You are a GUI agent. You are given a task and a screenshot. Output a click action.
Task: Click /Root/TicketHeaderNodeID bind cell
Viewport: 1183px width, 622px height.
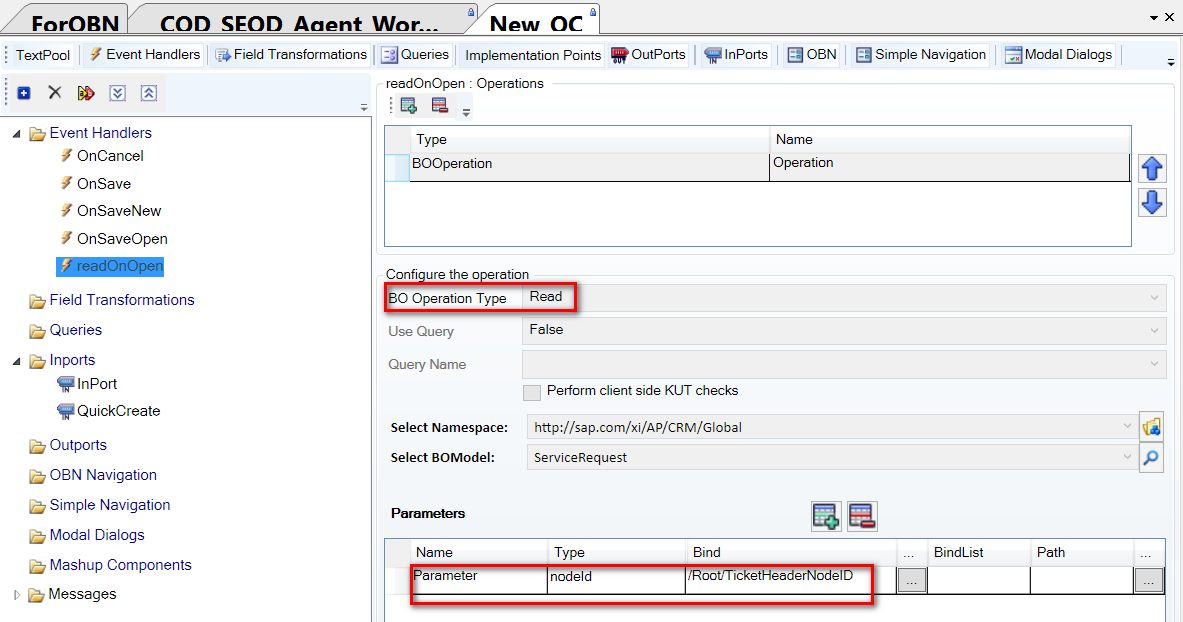pyautogui.click(x=791, y=580)
